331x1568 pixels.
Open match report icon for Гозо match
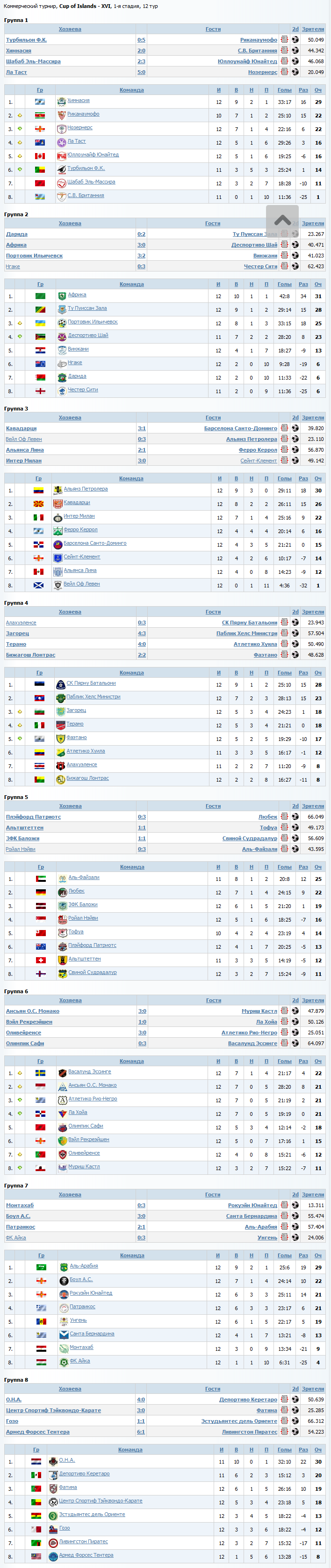click(x=284, y=1421)
